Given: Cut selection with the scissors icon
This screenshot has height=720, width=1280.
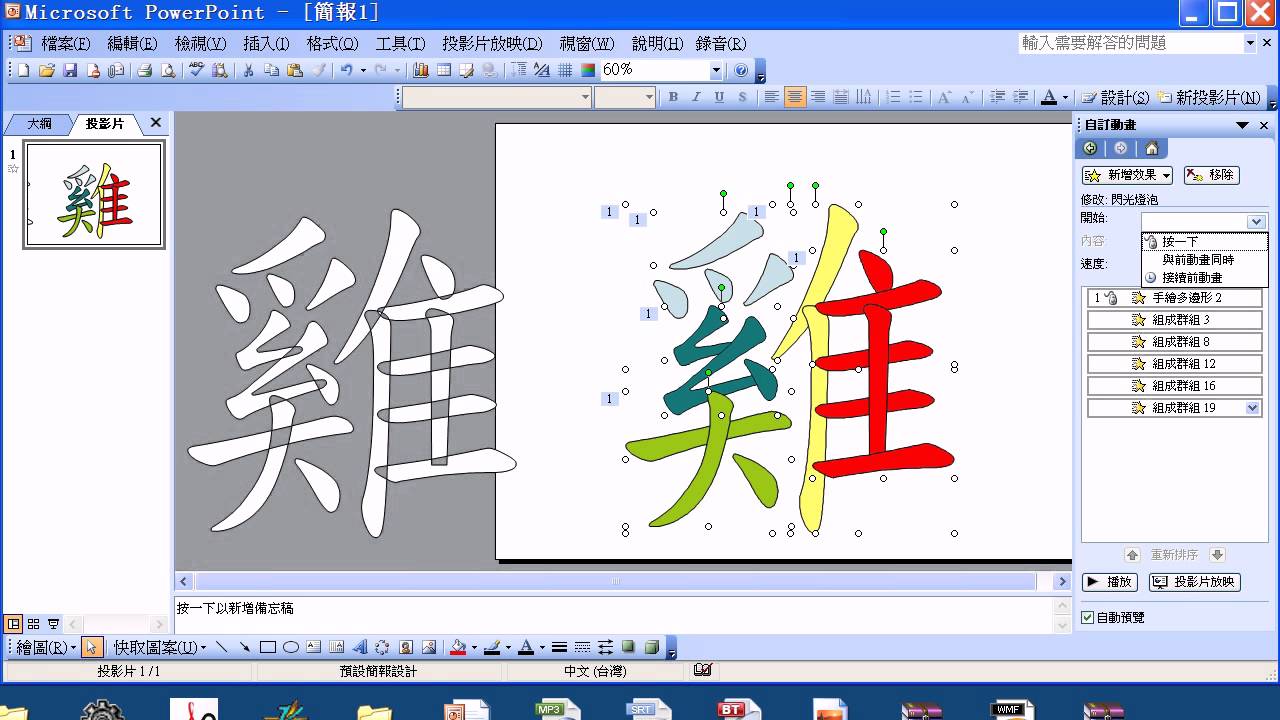Looking at the screenshot, I should point(247,70).
